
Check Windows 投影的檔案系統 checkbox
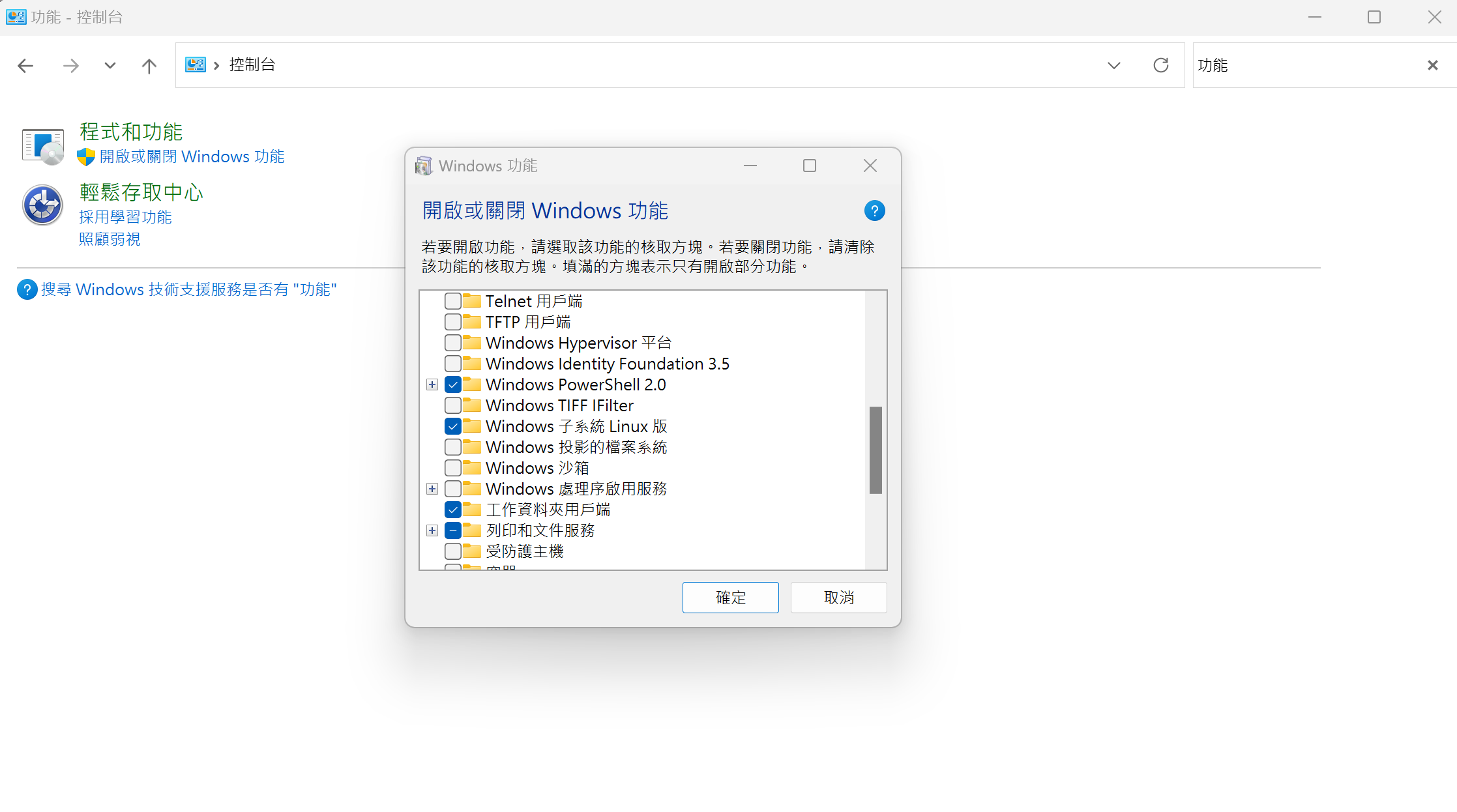click(453, 447)
